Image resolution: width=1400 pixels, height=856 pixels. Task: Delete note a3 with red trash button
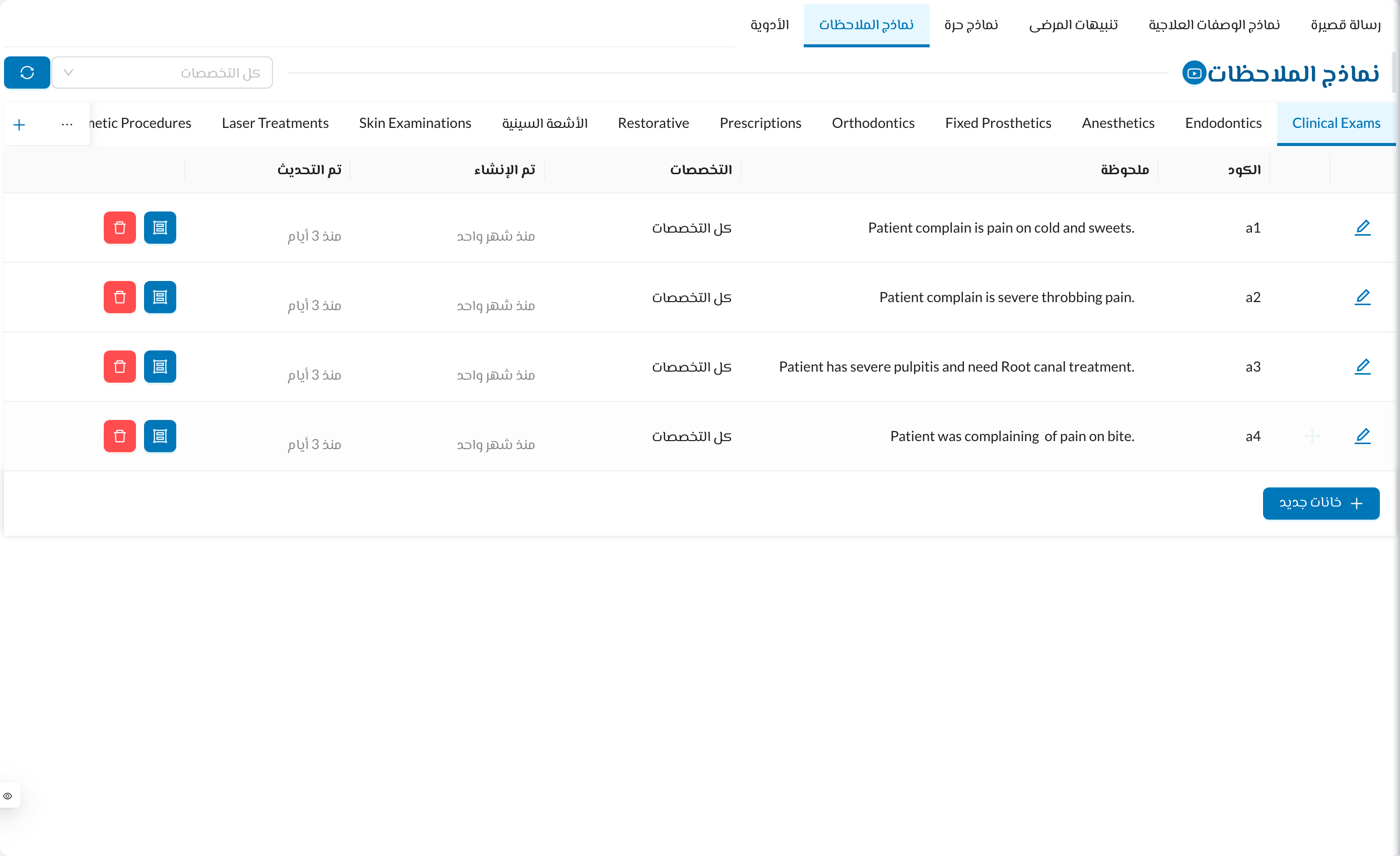120,367
